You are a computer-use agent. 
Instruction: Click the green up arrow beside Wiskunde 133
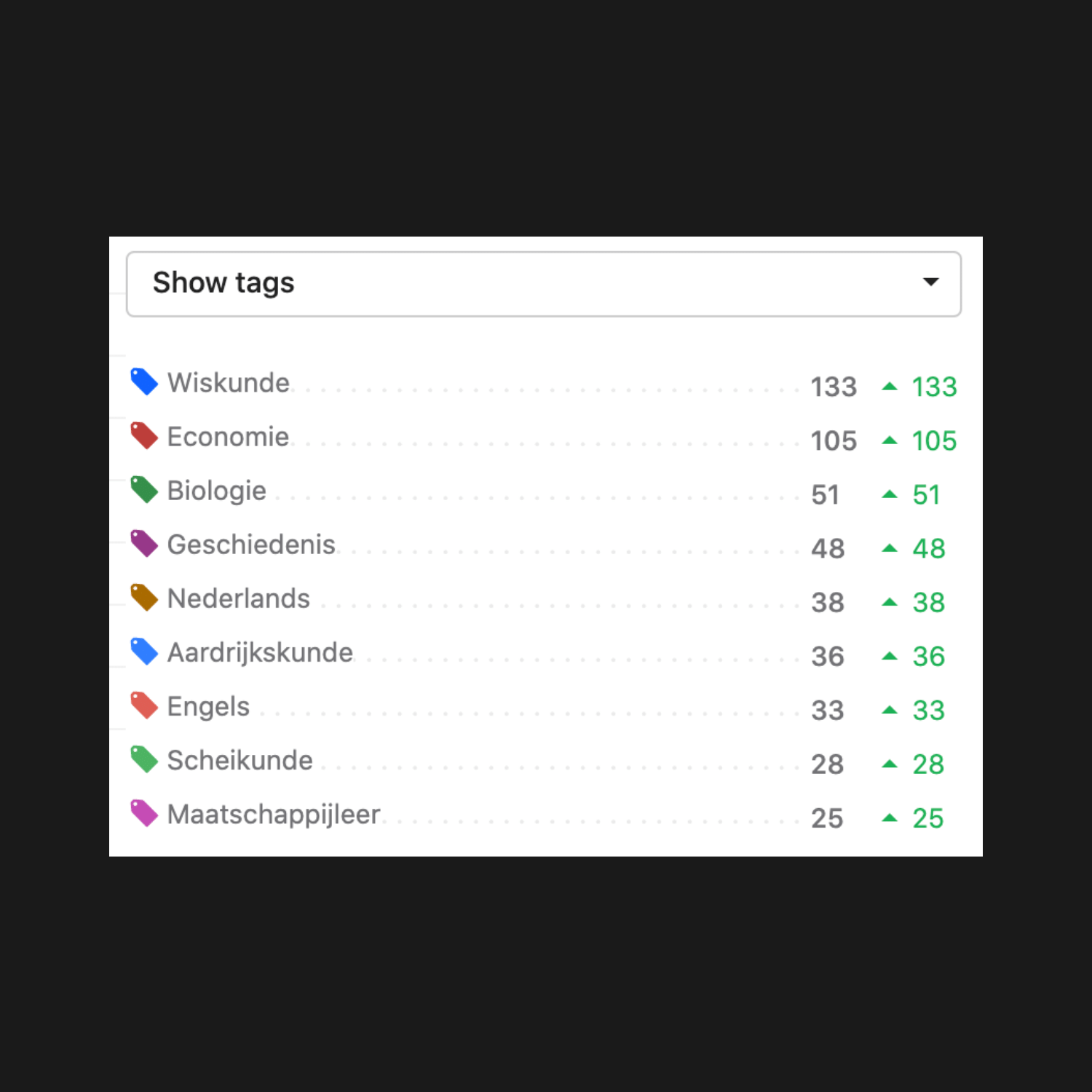[890, 386]
